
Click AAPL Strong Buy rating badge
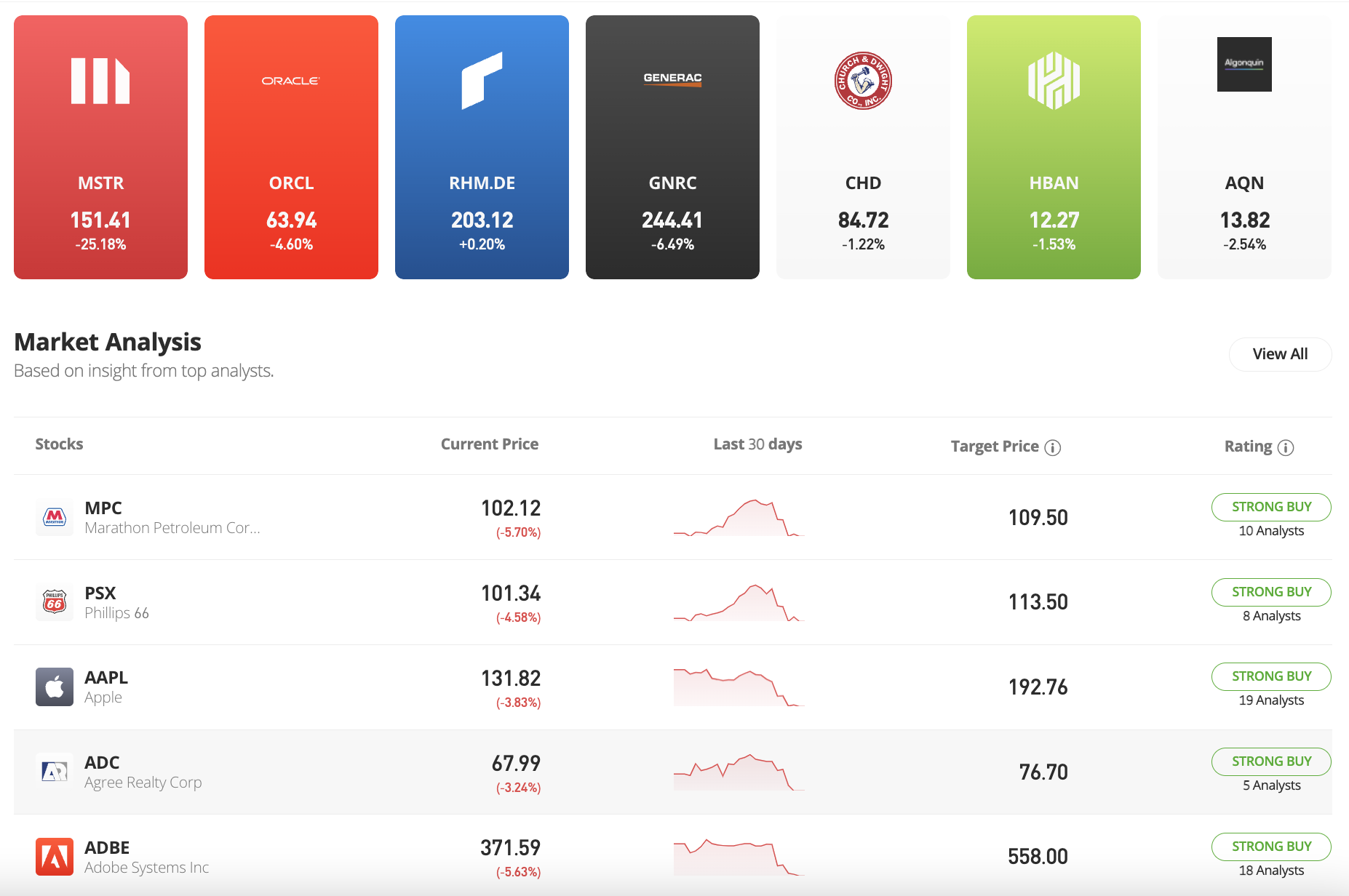(x=1271, y=676)
